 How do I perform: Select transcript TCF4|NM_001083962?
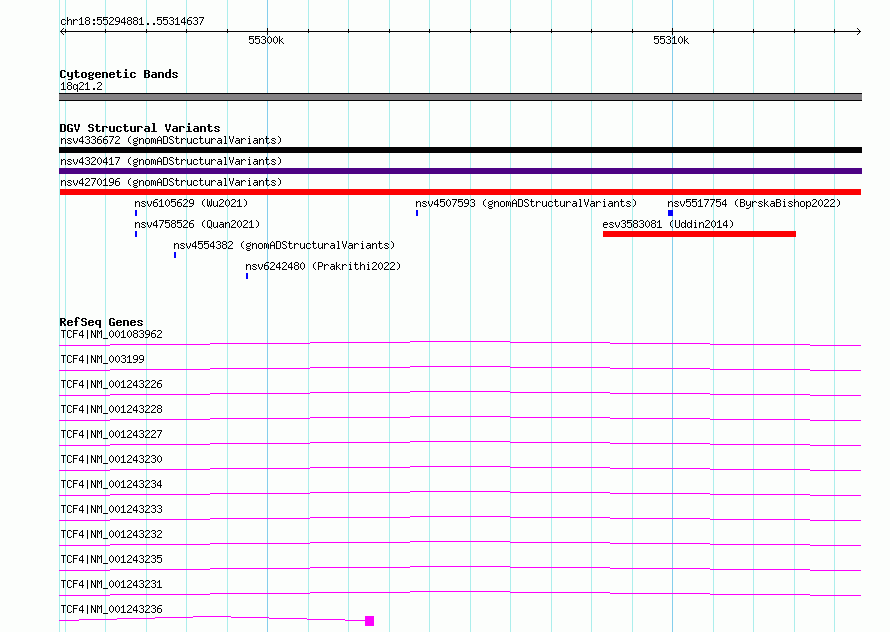(111, 334)
